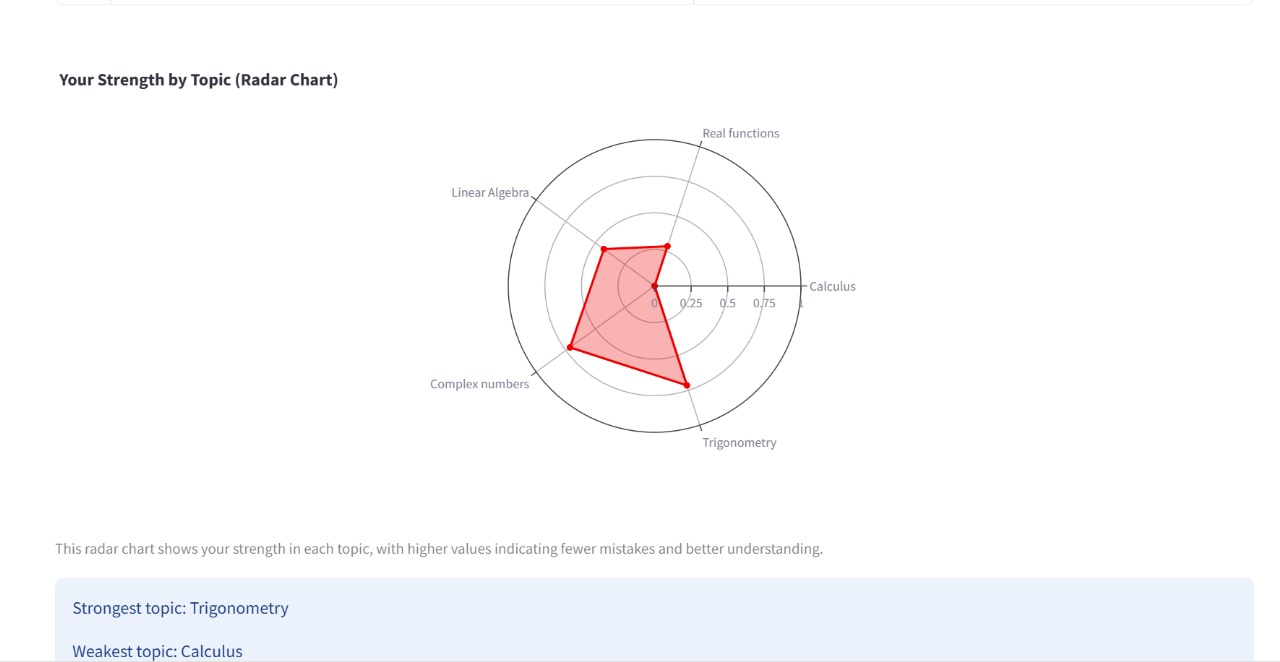Click the 'Weakest topic: Calculus' text
Image resolution: width=1280 pixels, height=662 pixels.
click(158, 651)
